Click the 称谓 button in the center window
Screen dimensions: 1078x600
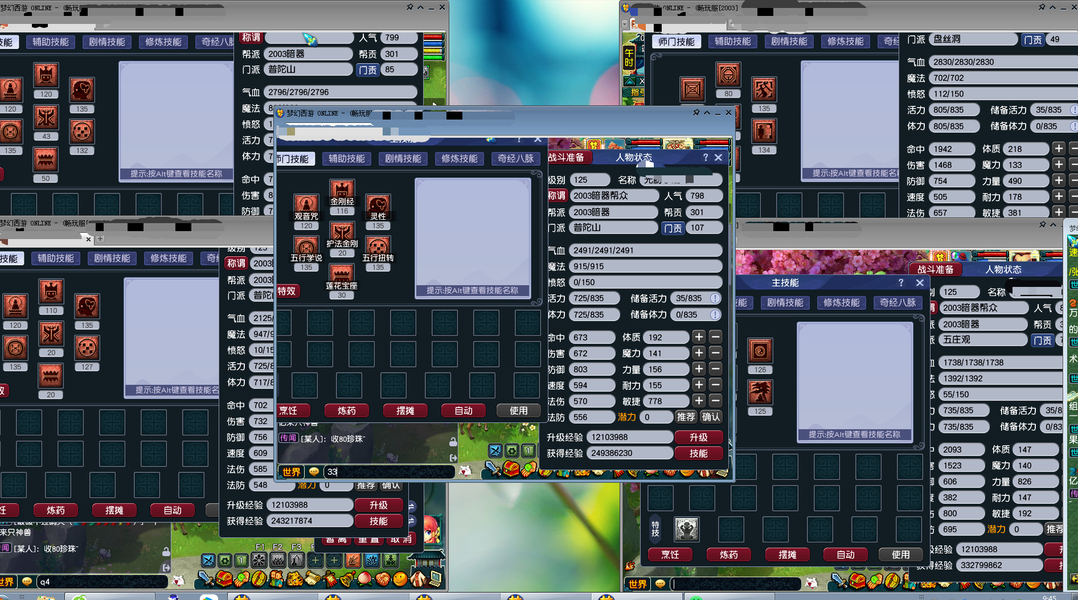(556, 195)
